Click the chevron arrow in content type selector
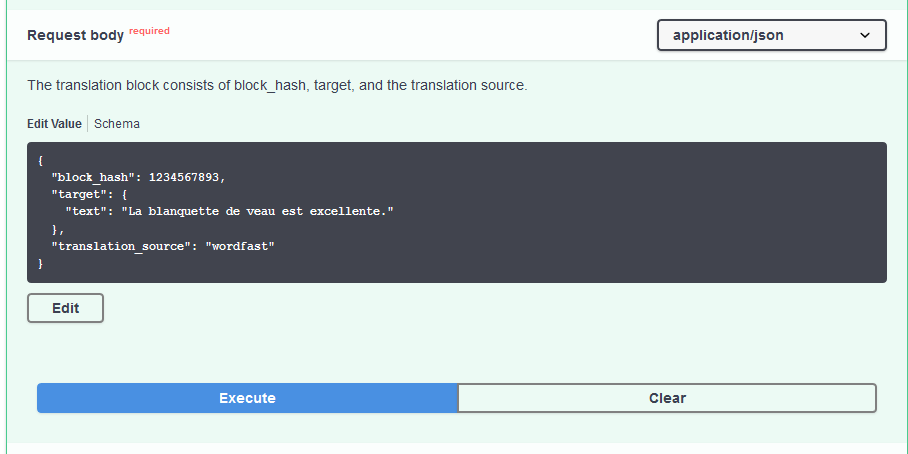908x454 pixels. [865, 35]
